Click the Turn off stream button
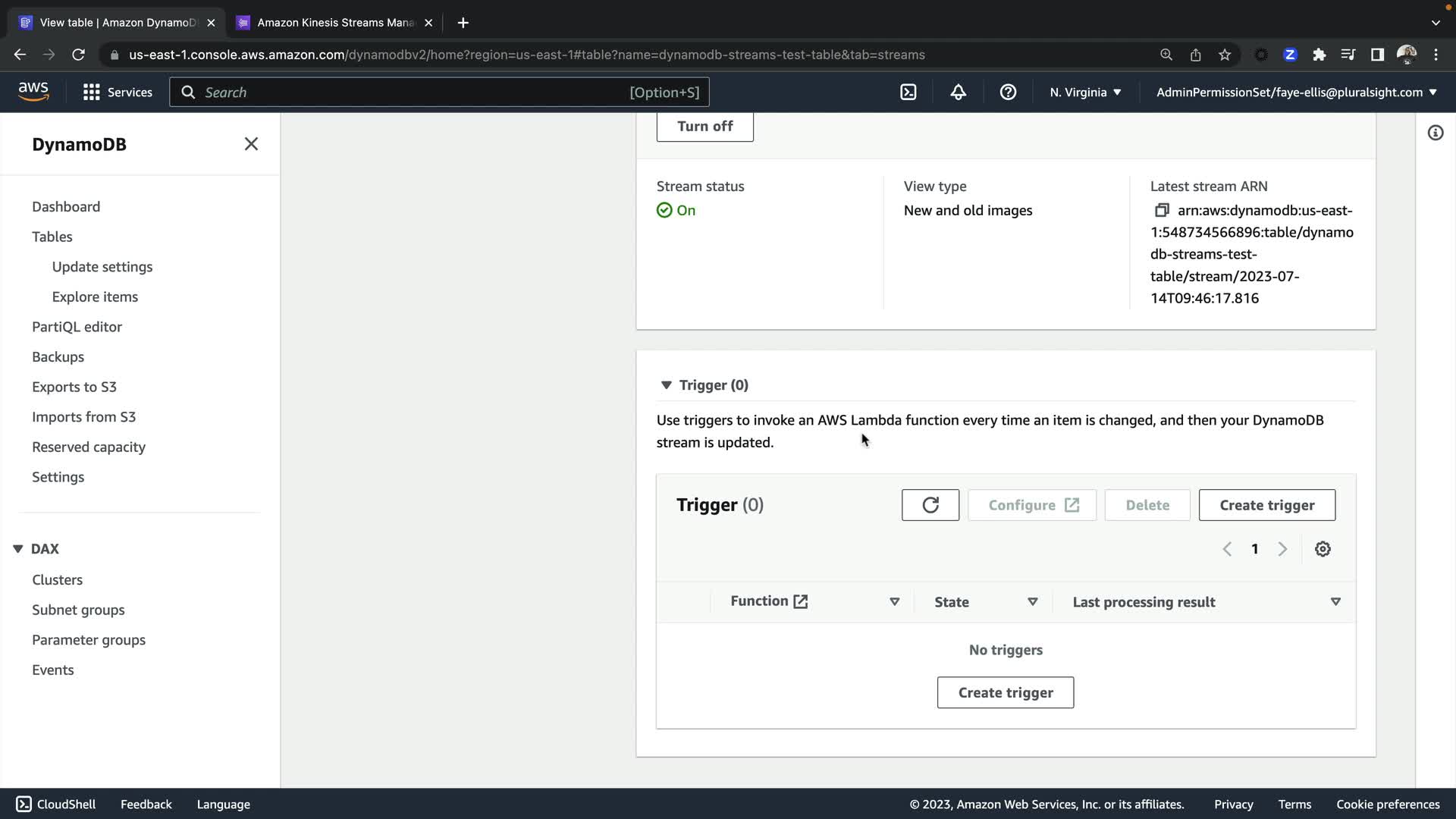 [704, 127]
